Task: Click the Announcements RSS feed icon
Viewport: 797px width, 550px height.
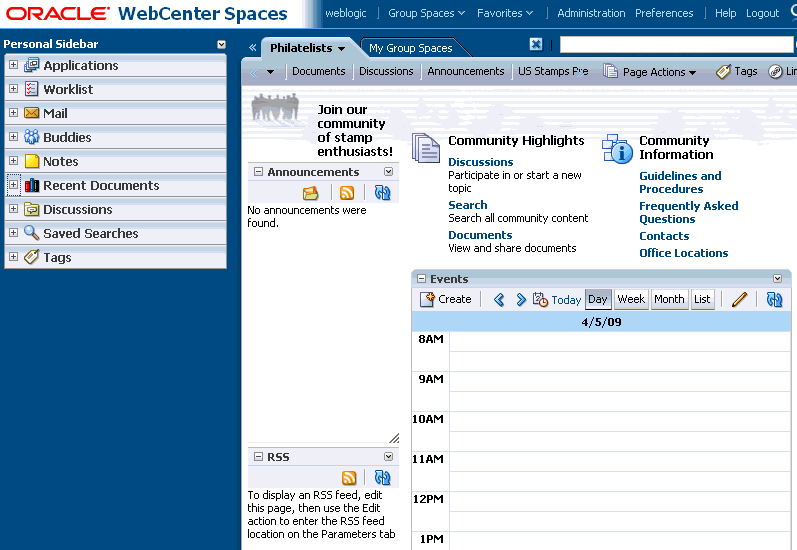Action: 347,193
